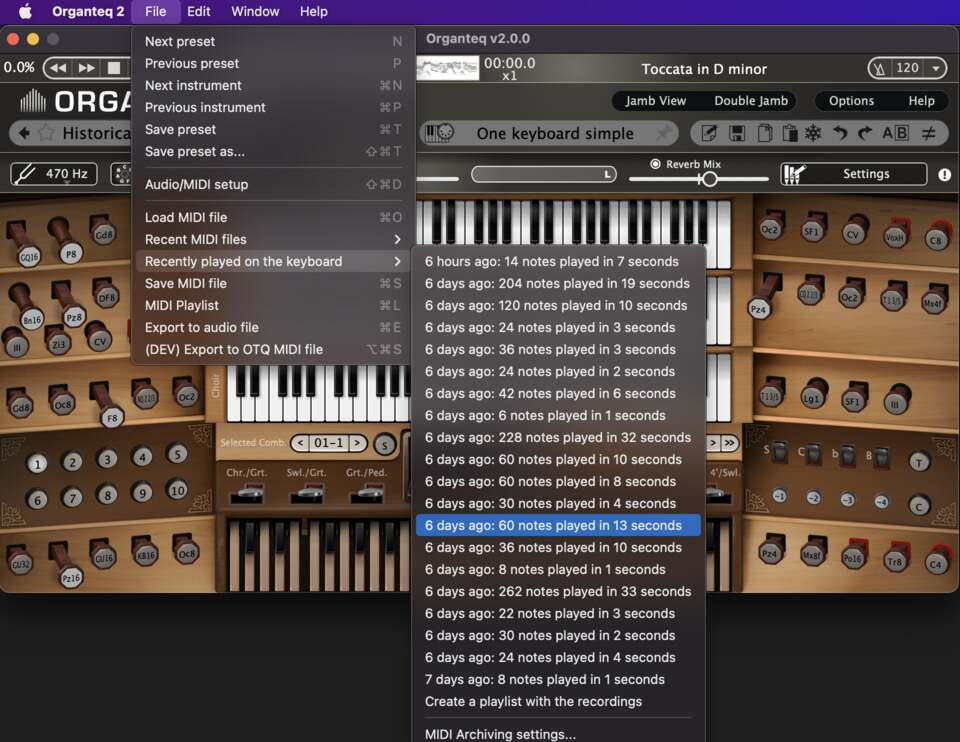The height and width of the screenshot is (742, 960).
Task: Click Create a playlist with the recordings
Action: pos(558,702)
